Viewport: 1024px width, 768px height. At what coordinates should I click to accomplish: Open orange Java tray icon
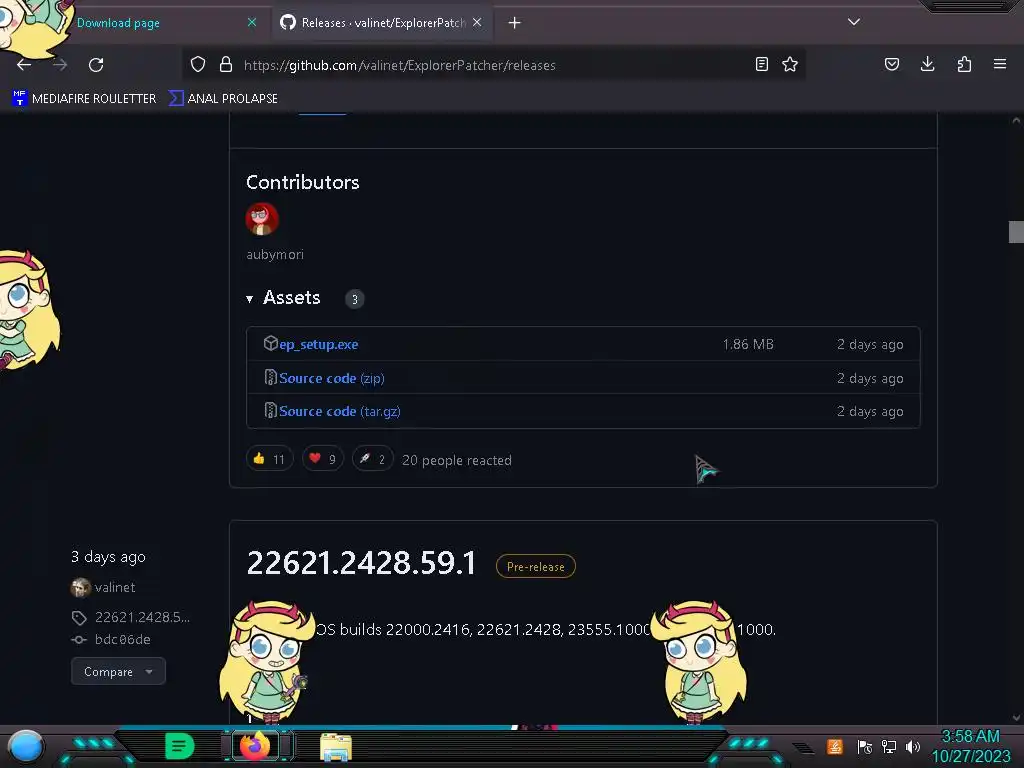835,746
